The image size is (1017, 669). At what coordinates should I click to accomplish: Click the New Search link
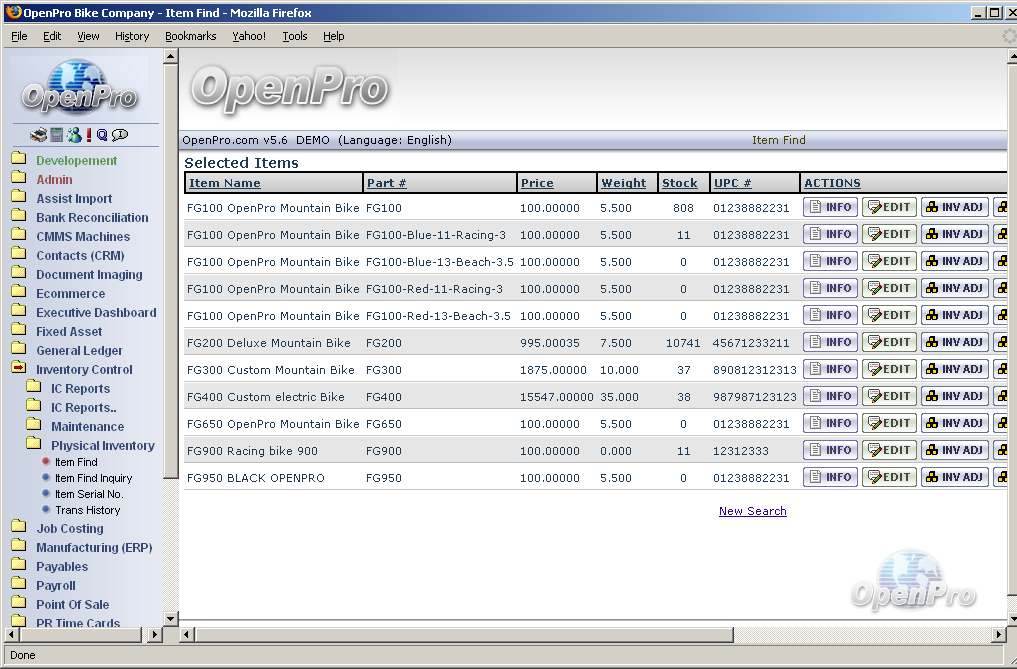[x=752, y=511]
